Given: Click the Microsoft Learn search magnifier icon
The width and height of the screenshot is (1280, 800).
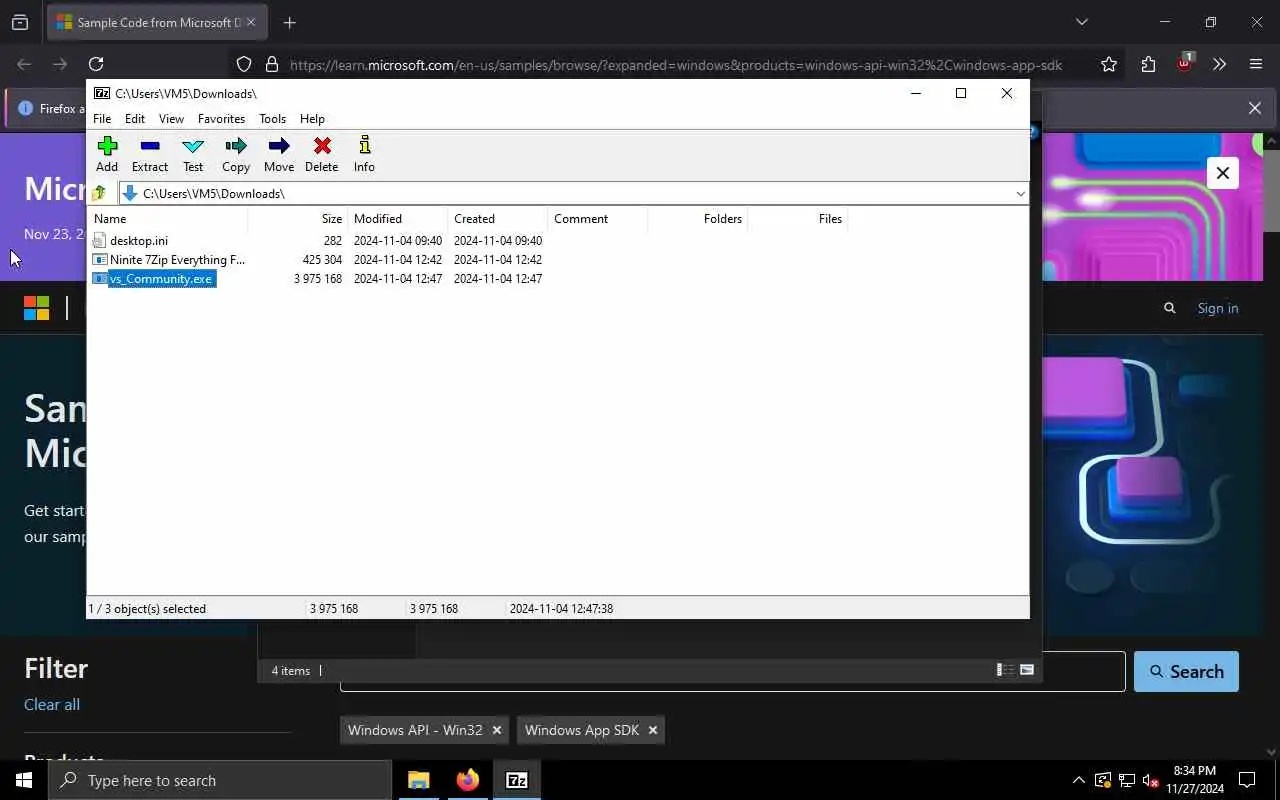Looking at the screenshot, I should click(x=1170, y=308).
